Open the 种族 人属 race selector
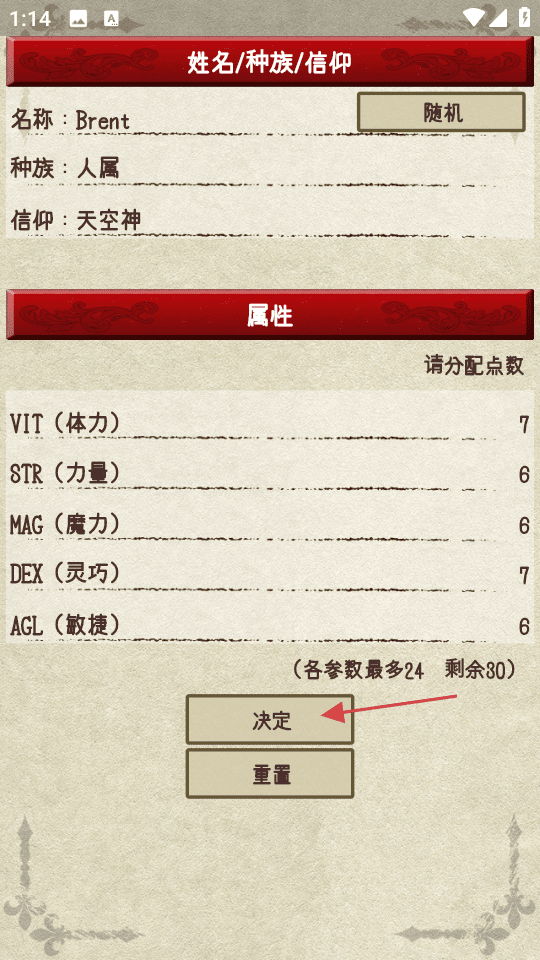 [270, 168]
